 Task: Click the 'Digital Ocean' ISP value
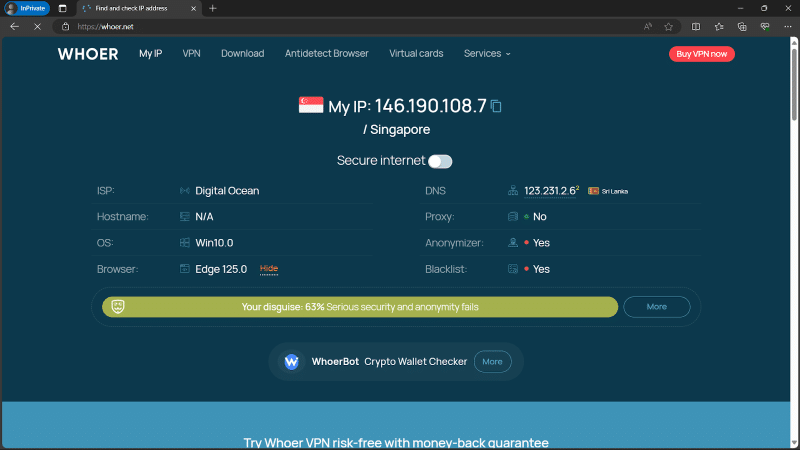(x=227, y=191)
